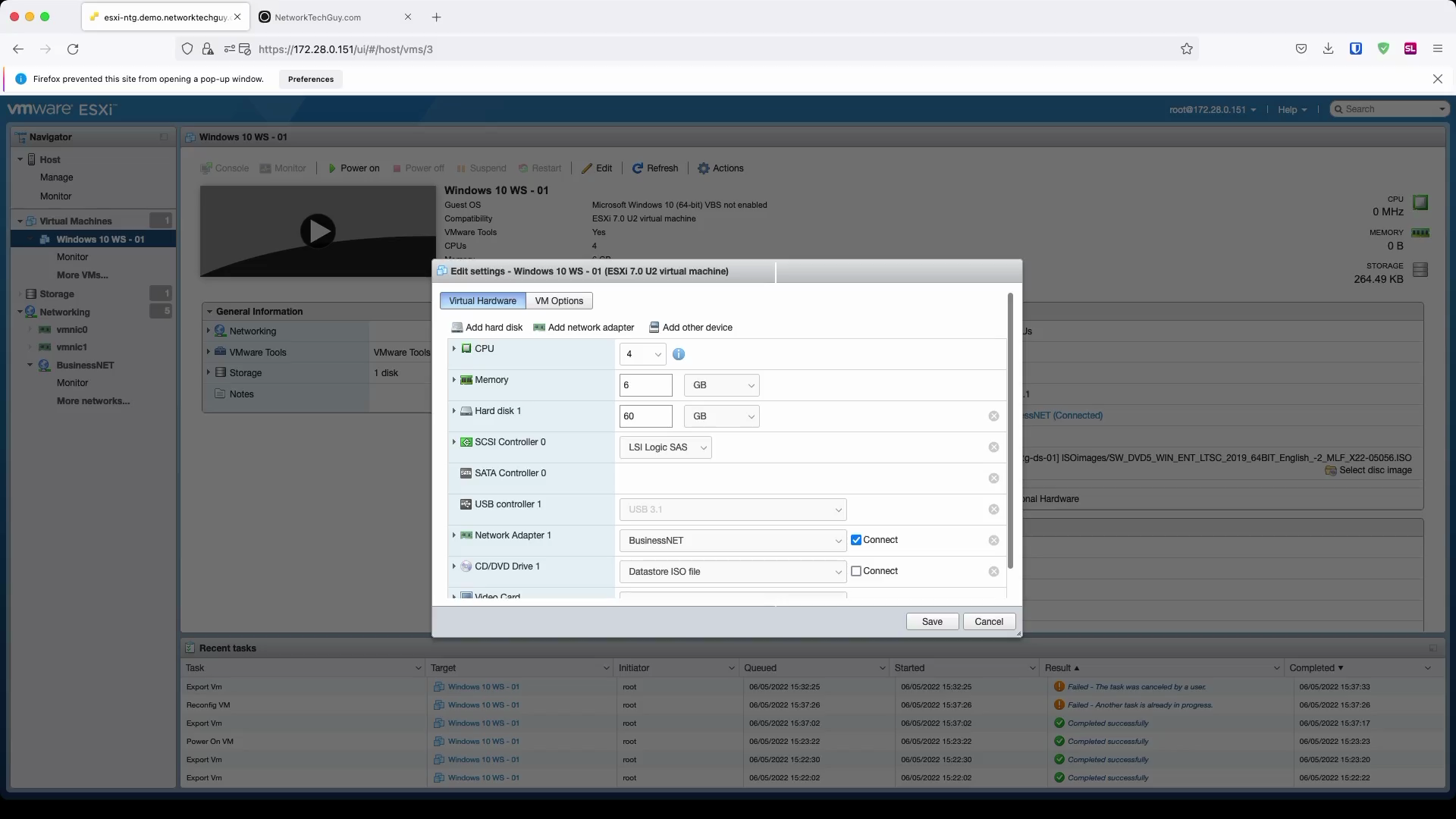This screenshot has height=819, width=1456.
Task: Remove Hard disk 1 via X icon
Action: [x=993, y=416]
